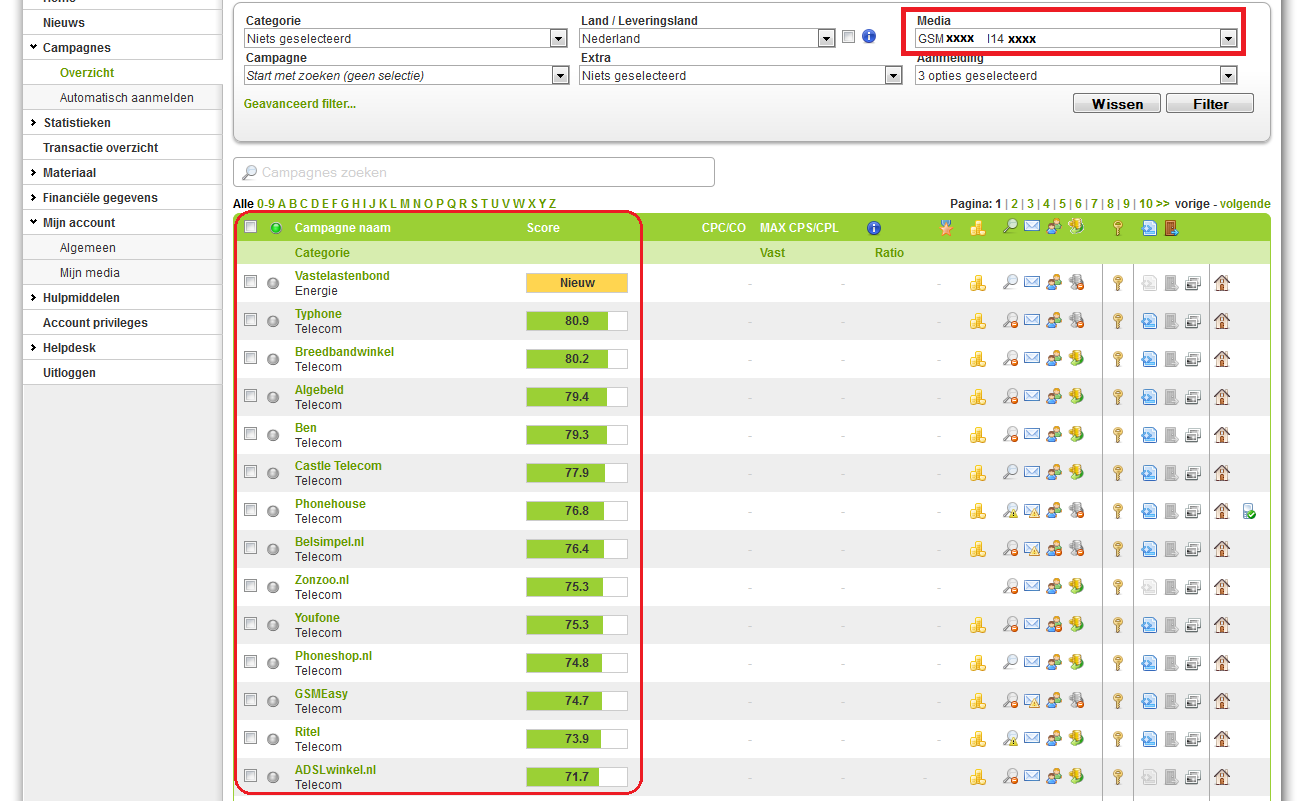Screen dimensions: 1299x801
Task: Tick the Youfone row checkbox
Action: click(250, 624)
